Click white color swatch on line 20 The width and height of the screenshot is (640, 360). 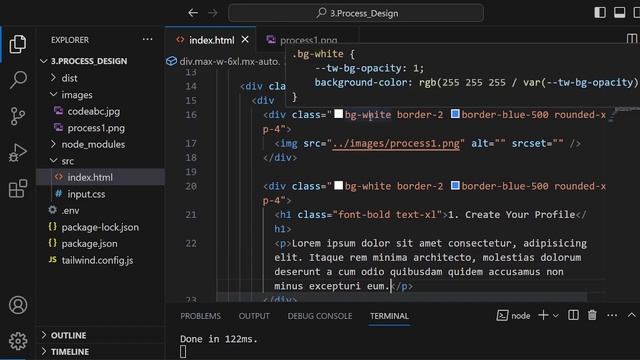338,185
